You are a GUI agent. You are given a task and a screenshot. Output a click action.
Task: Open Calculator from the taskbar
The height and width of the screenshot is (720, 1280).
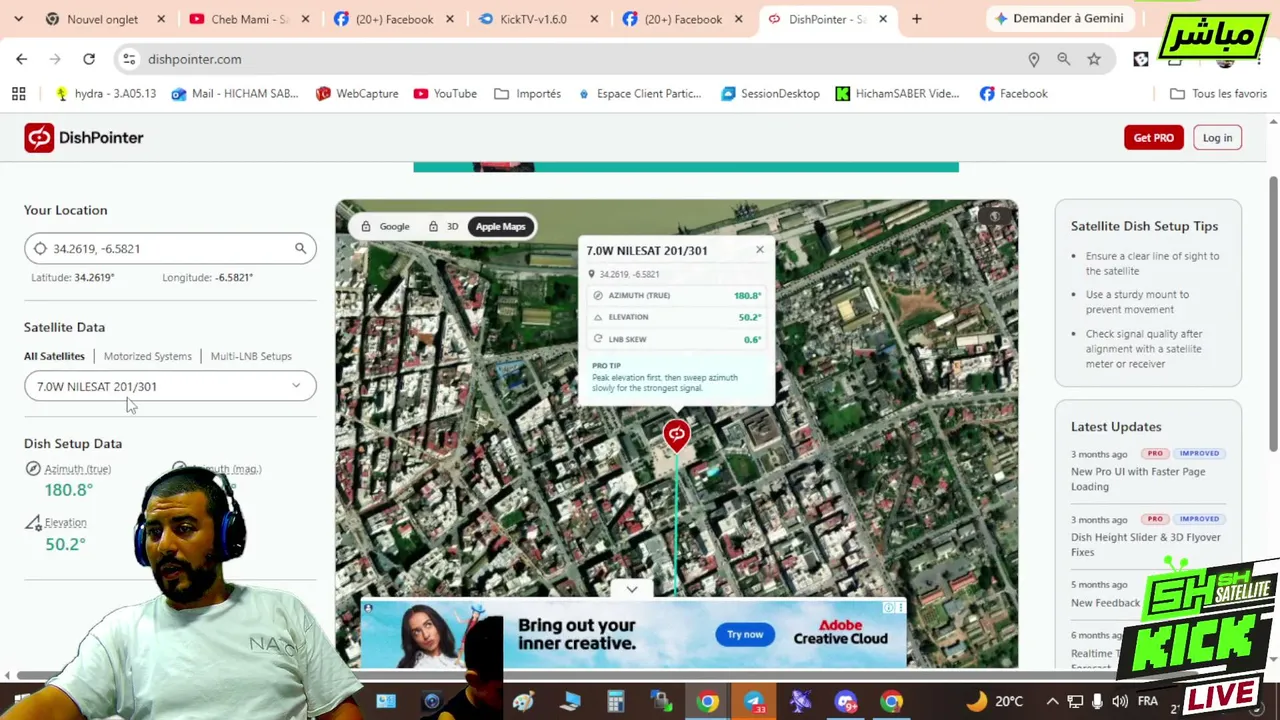(x=615, y=702)
